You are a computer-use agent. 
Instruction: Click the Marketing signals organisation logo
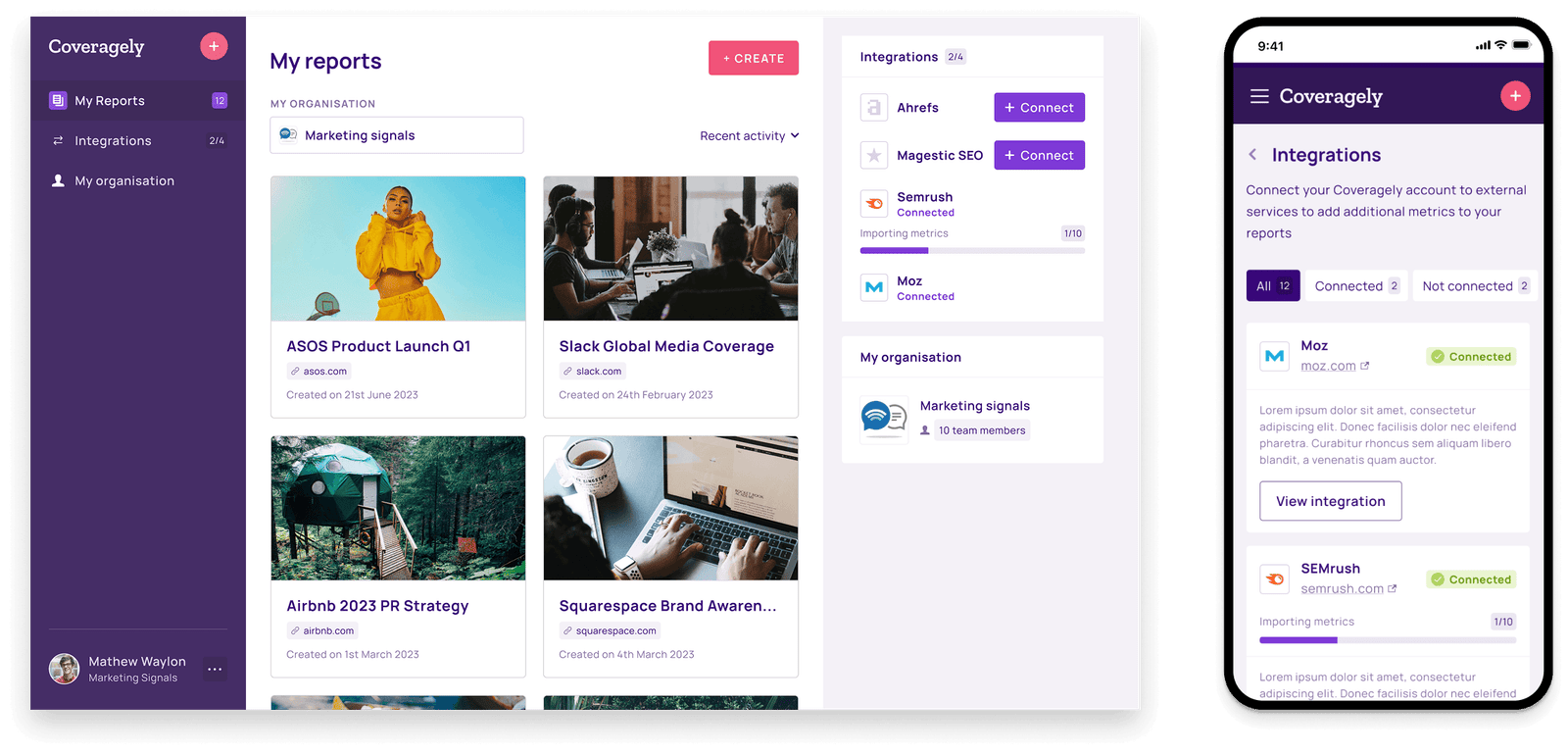click(883, 419)
